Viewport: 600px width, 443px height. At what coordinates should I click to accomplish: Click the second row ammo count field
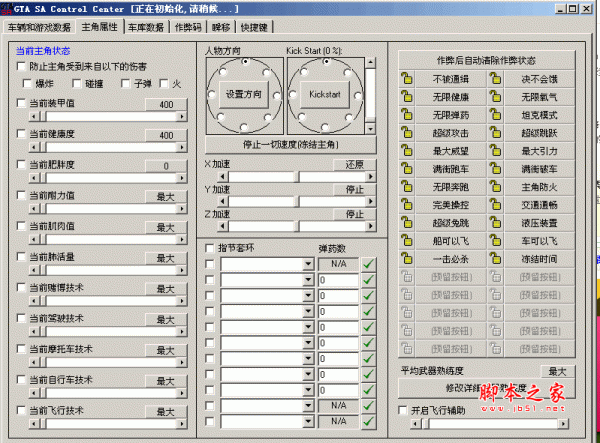(x=338, y=280)
